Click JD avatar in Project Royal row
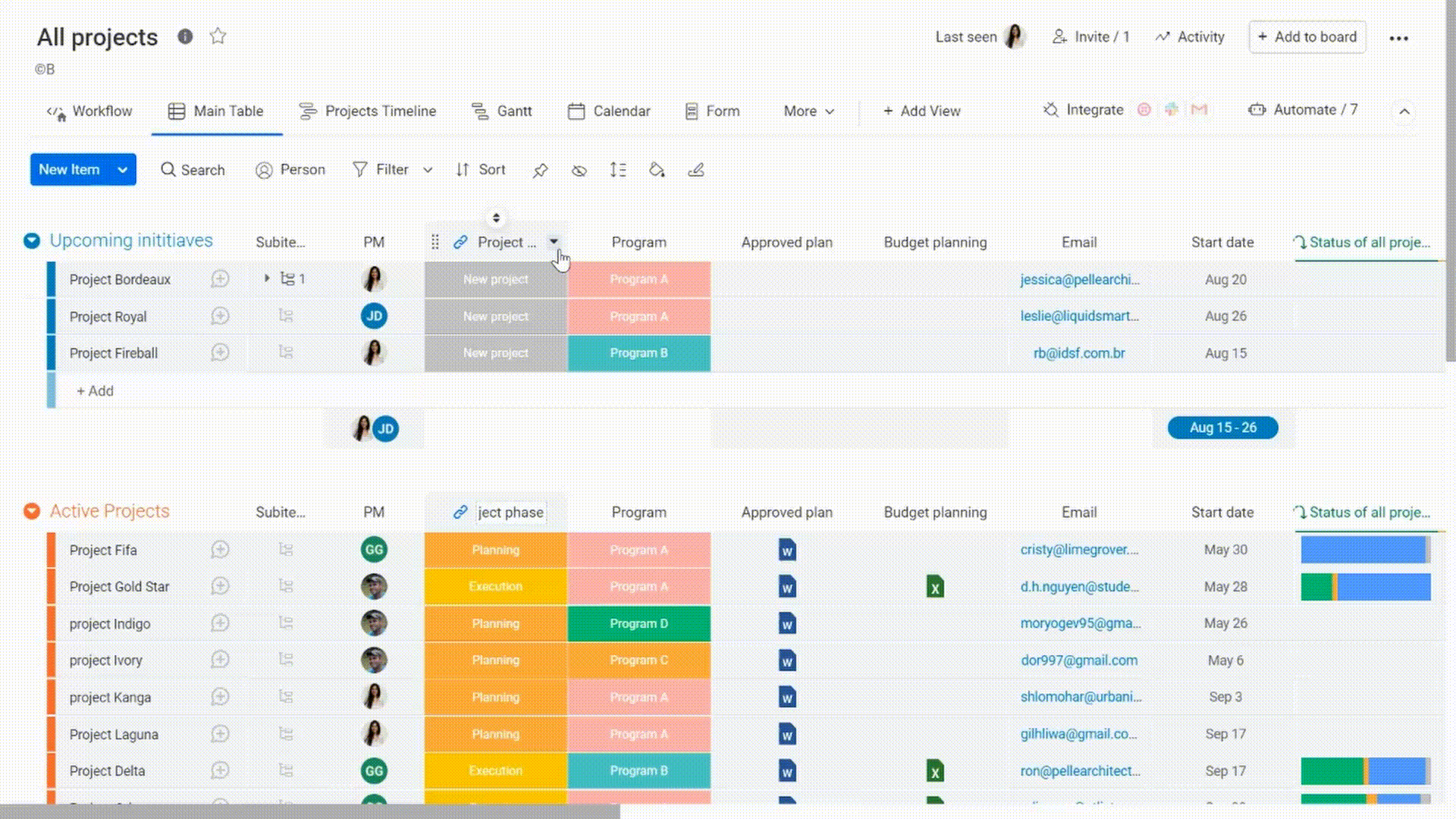 tap(374, 316)
